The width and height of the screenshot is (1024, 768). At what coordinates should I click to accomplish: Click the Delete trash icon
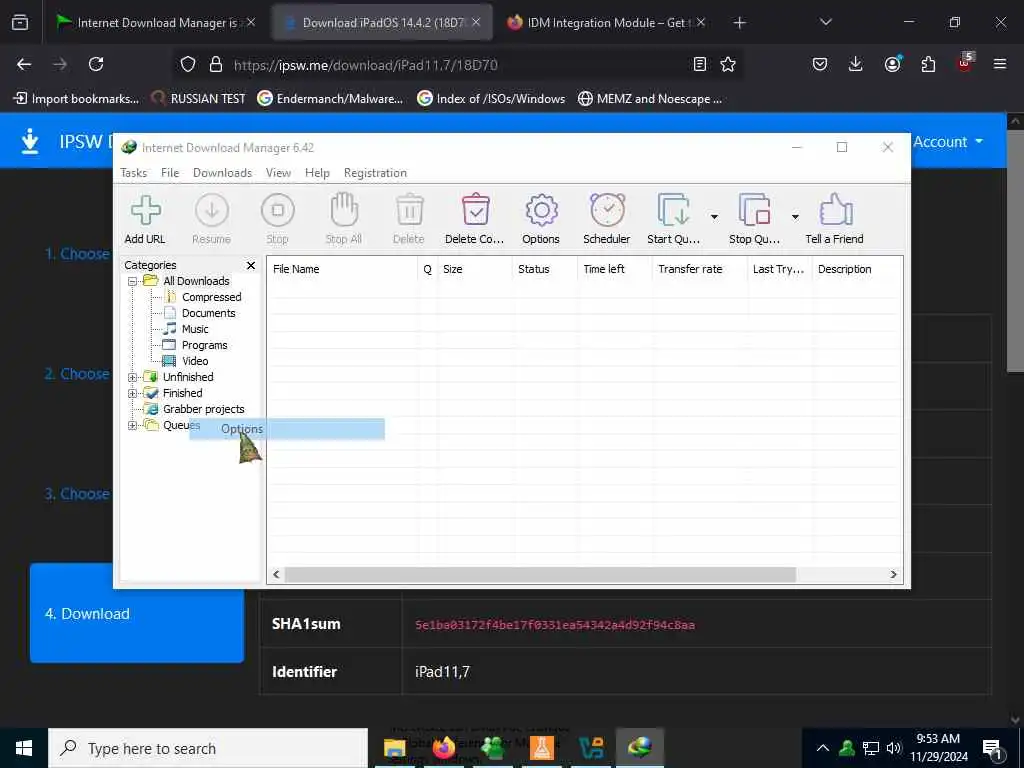point(409,211)
